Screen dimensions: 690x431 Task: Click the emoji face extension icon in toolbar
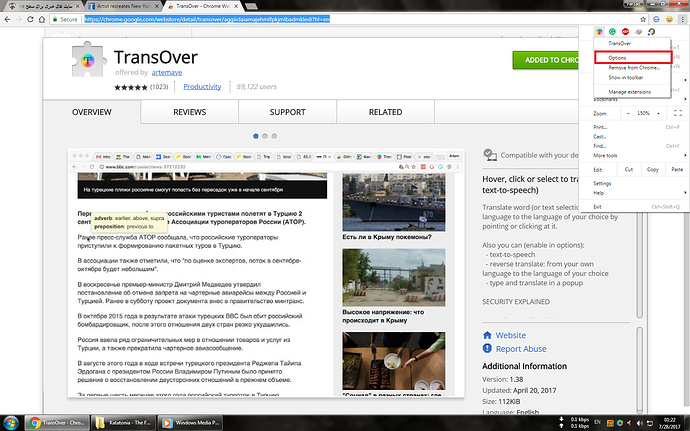[669, 19]
